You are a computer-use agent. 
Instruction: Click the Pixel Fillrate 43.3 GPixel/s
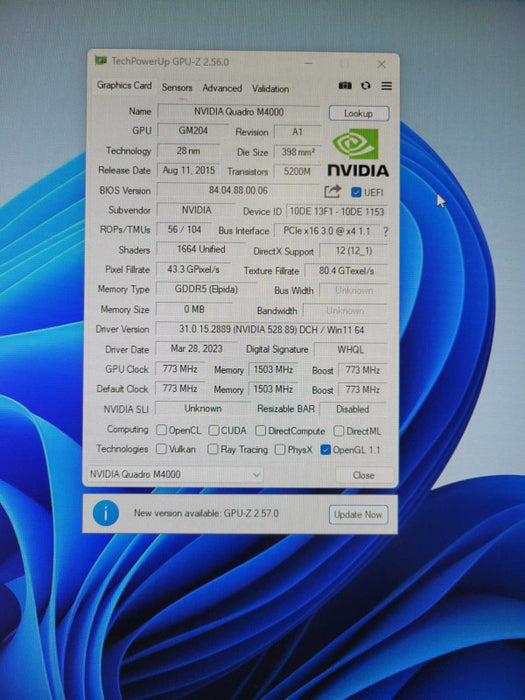pos(193,269)
